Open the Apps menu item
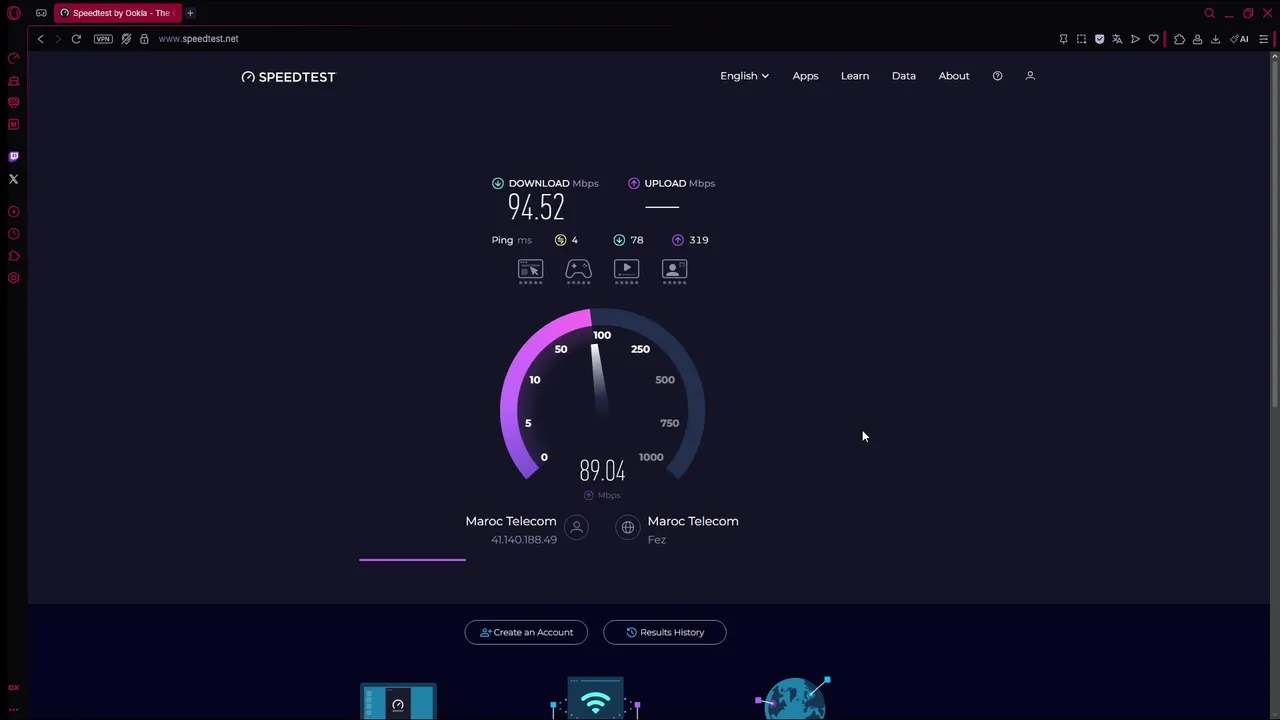Image resolution: width=1280 pixels, height=720 pixels. [x=805, y=76]
